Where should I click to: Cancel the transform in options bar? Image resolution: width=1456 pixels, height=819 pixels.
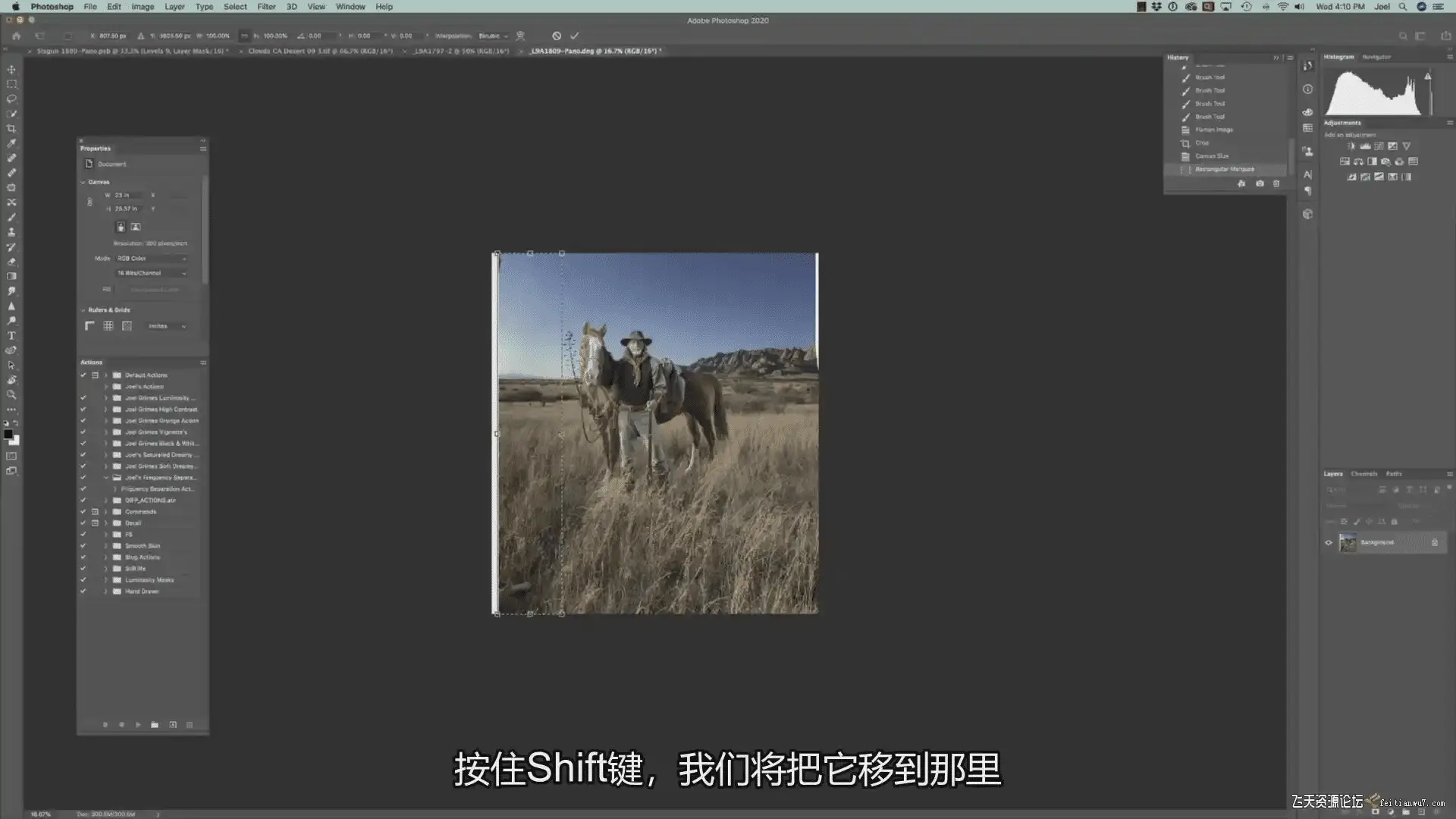[557, 36]
